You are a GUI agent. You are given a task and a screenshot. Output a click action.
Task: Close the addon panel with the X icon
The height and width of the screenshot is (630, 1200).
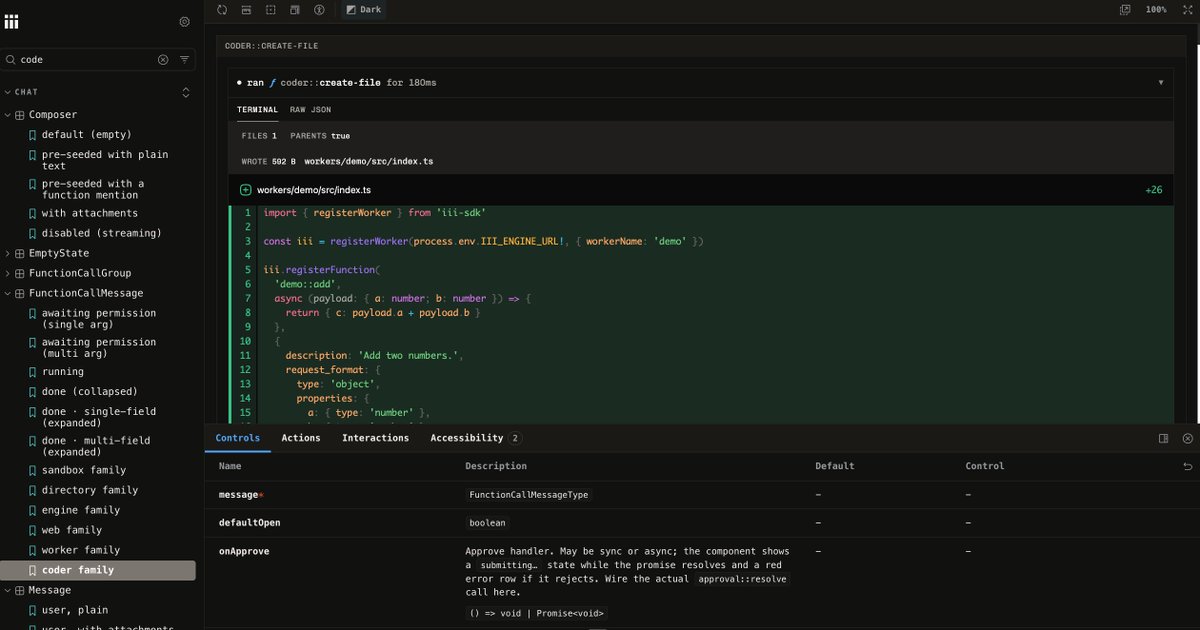(1187, 438)
